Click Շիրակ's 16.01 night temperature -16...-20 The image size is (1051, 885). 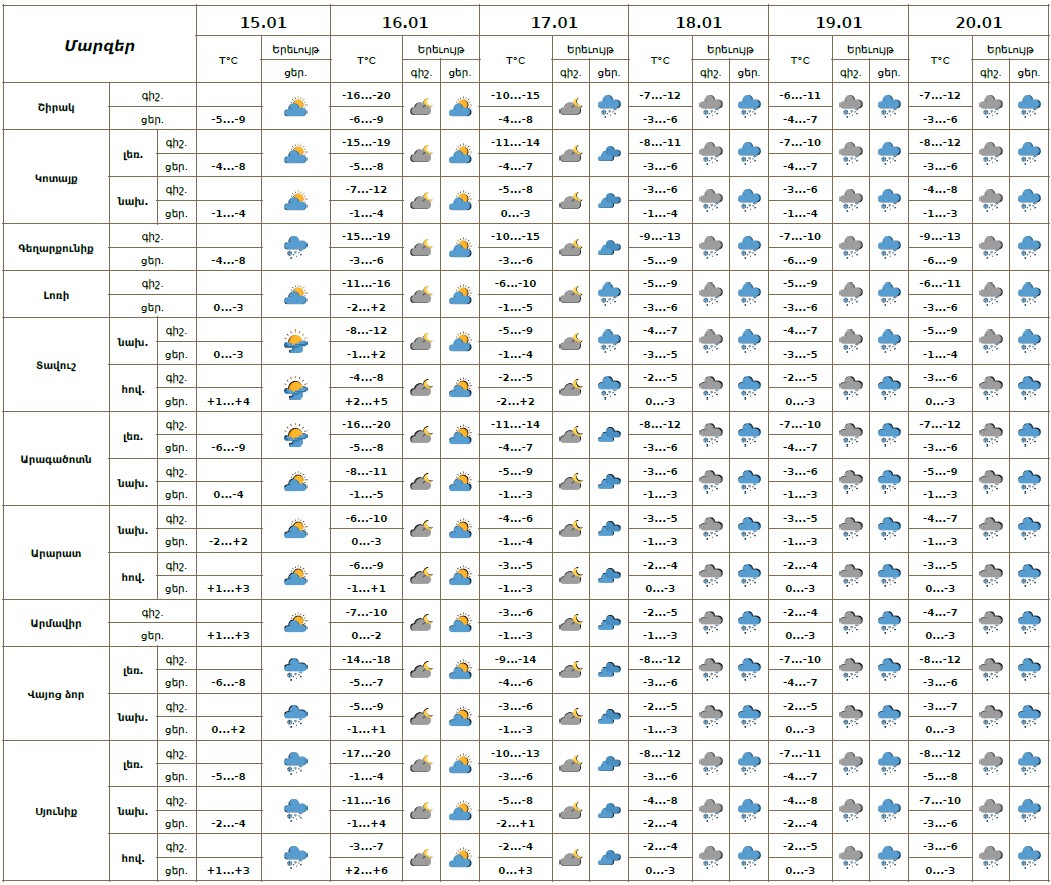367,96
